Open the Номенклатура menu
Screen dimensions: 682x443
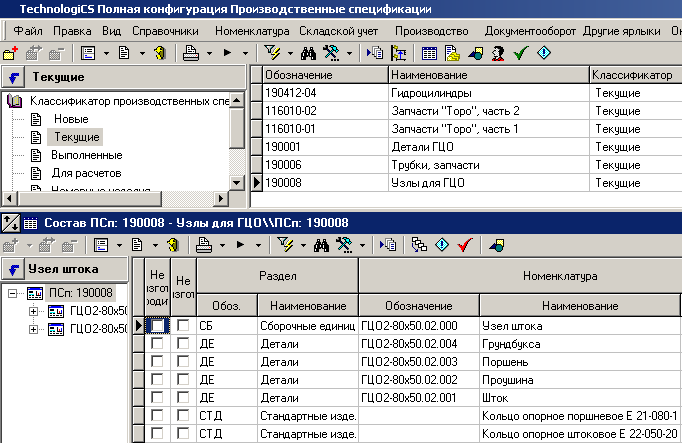click(252, 31)
